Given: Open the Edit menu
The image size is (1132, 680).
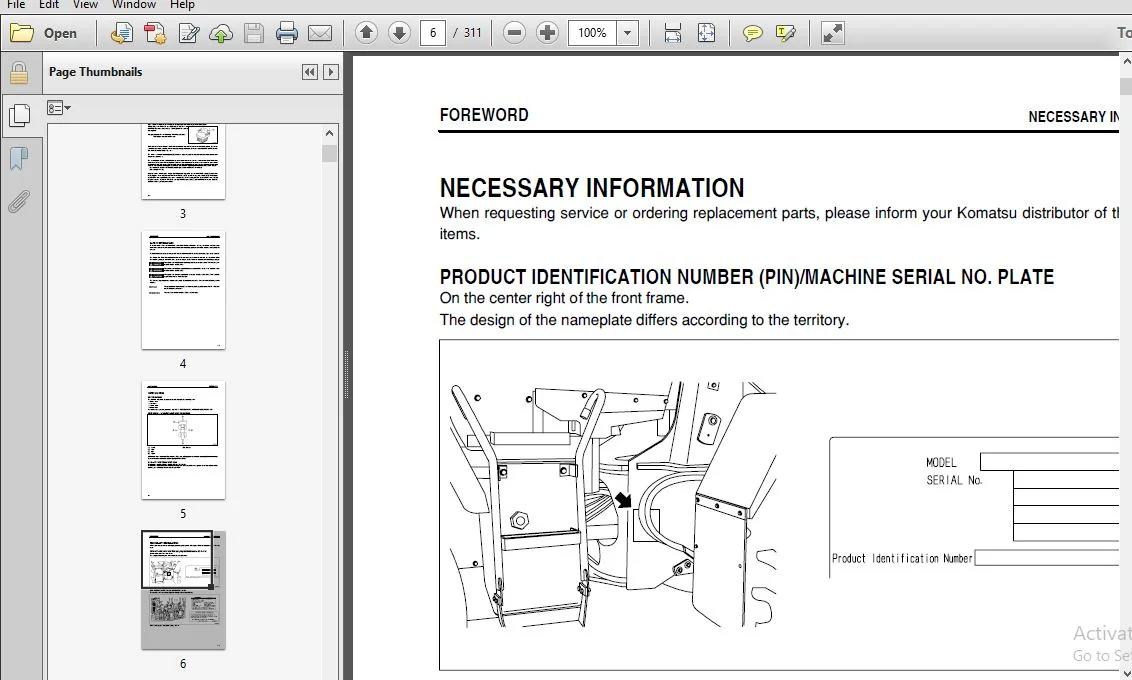Looking at the screenshot, I should [49, 4].
